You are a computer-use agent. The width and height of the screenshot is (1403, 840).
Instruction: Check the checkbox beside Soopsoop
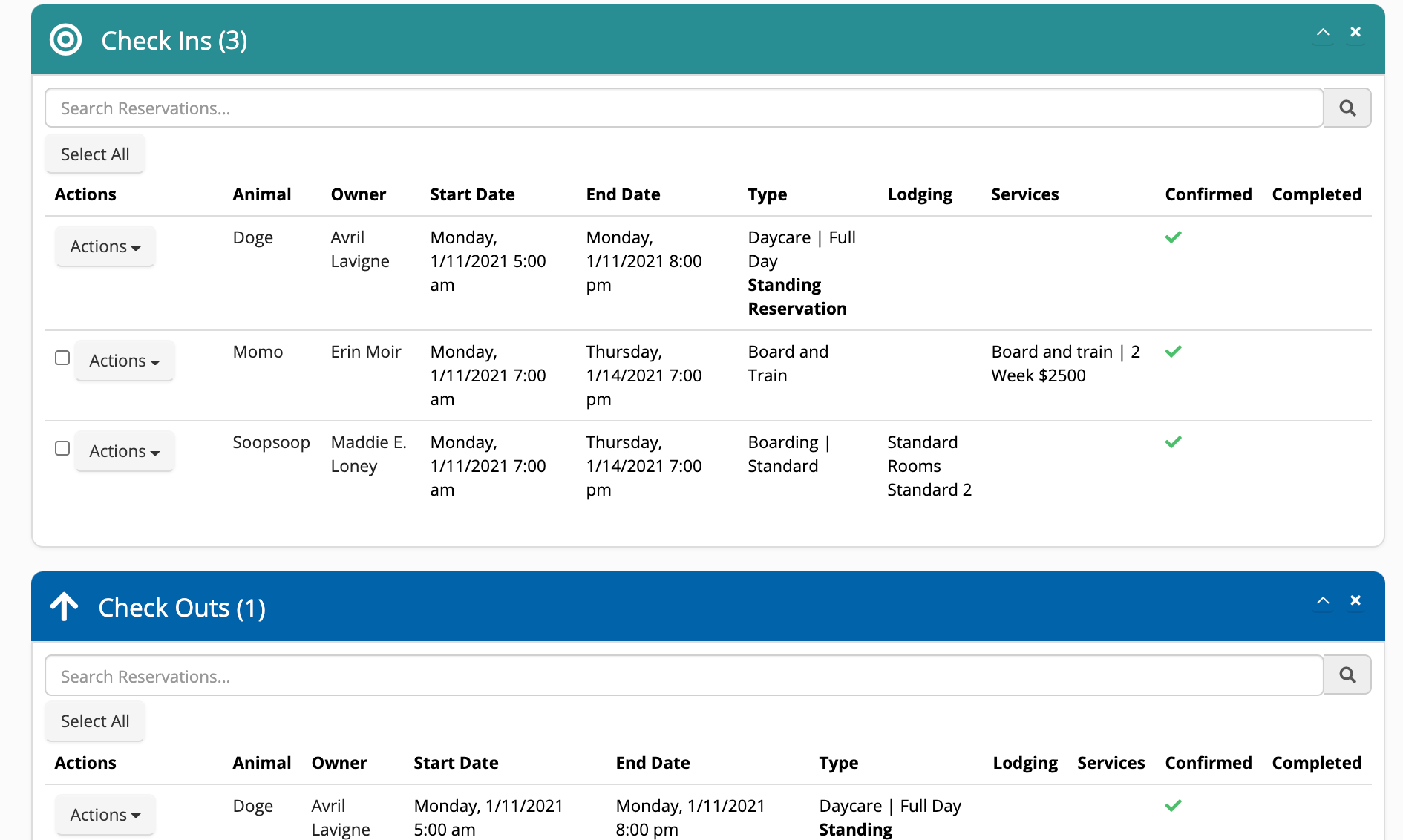(62, 448)
